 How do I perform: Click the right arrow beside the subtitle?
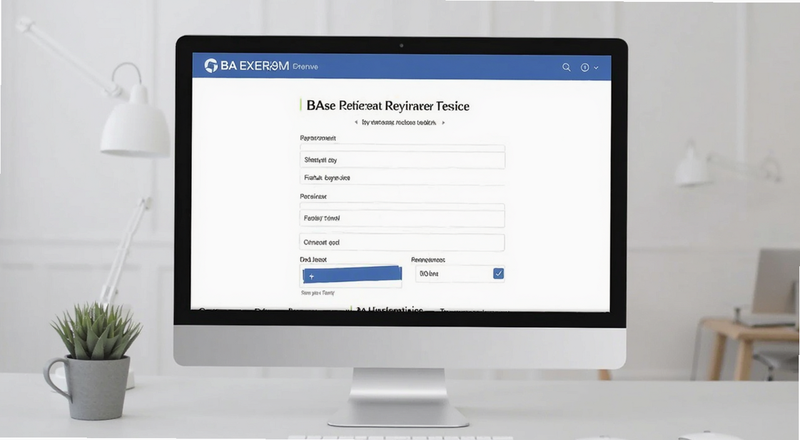443,123
